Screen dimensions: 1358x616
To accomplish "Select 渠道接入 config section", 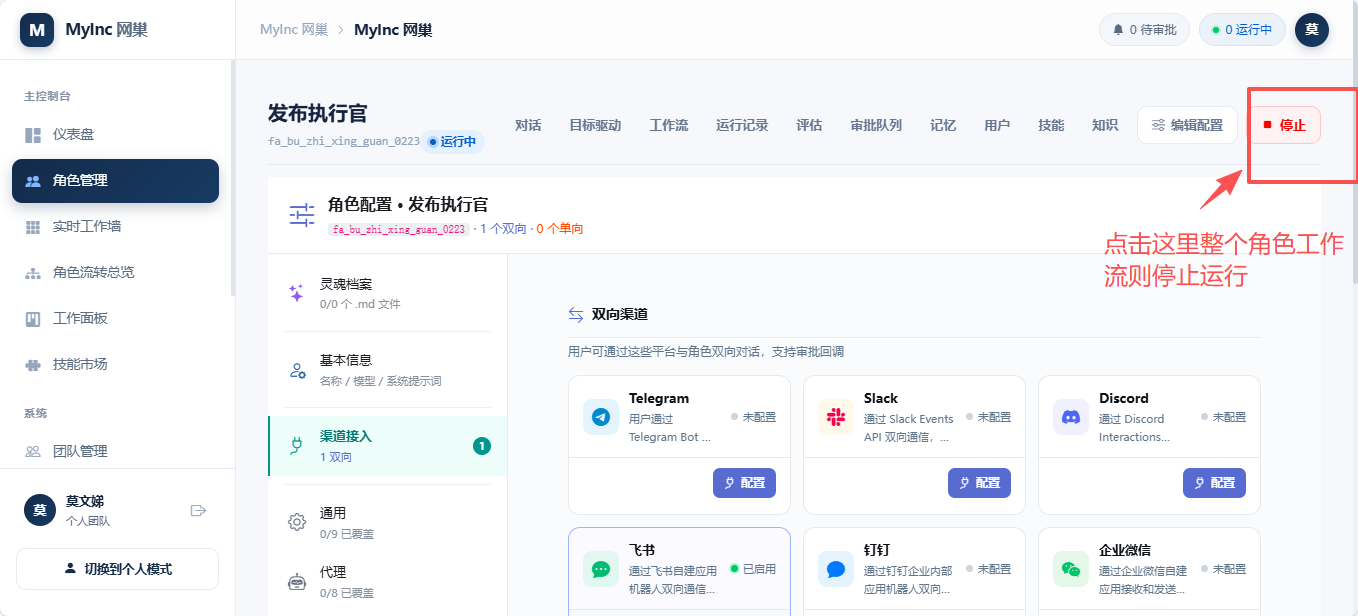I will tap(388, 446).
